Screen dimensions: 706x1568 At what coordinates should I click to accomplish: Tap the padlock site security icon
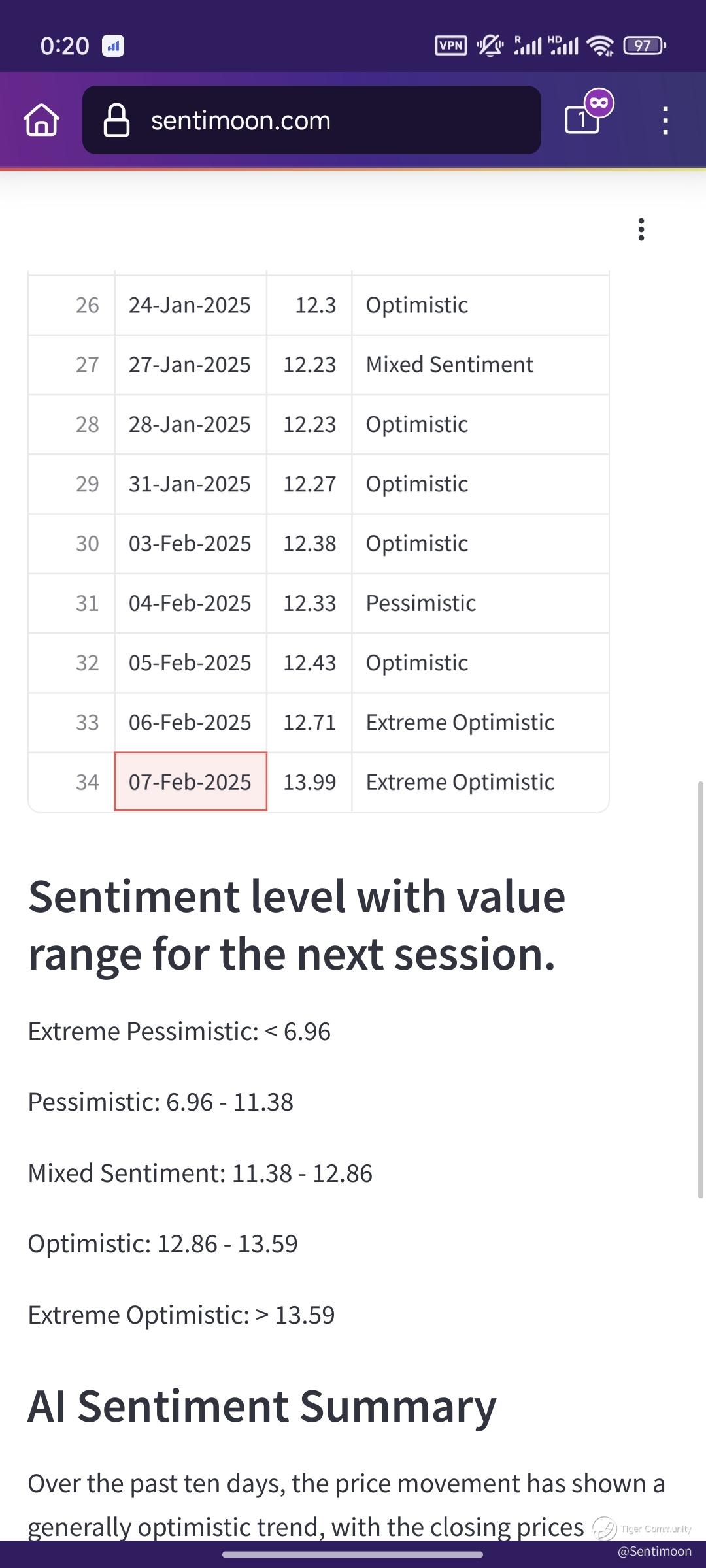[116, 120]
